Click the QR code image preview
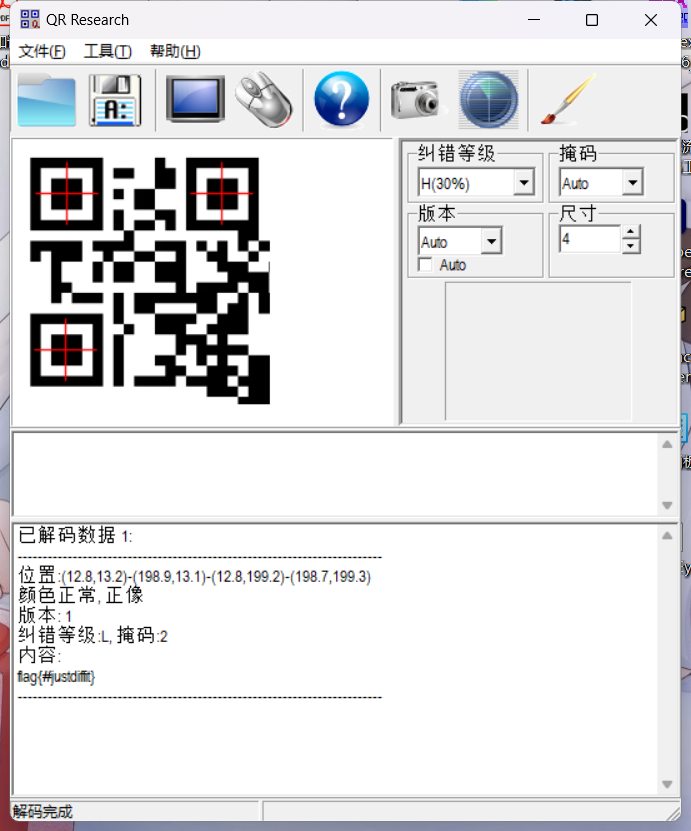Screen dimensions: 691x831 pos(150,280)
